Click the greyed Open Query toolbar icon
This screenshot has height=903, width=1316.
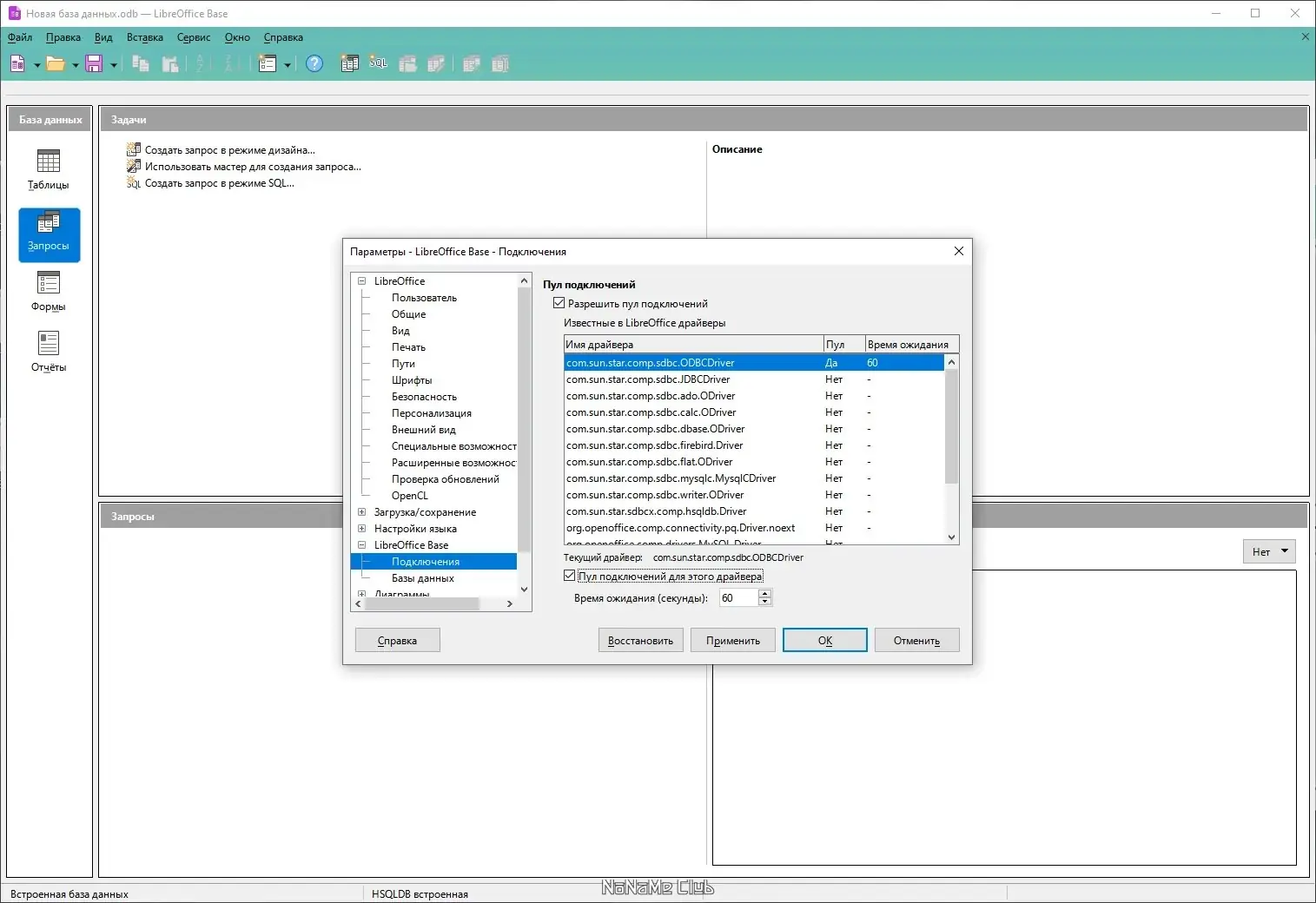pos(407,63)
